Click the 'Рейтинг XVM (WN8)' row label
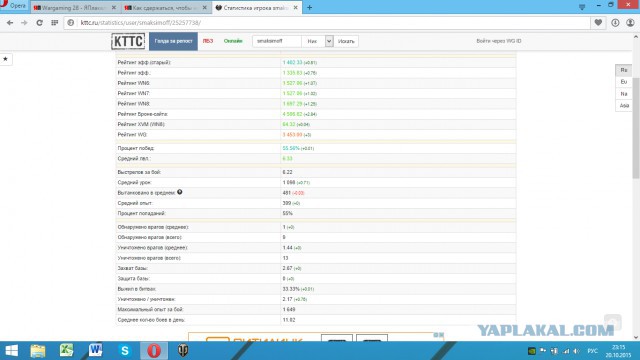This screenshot has height=360, width=640. click(141, 124)
